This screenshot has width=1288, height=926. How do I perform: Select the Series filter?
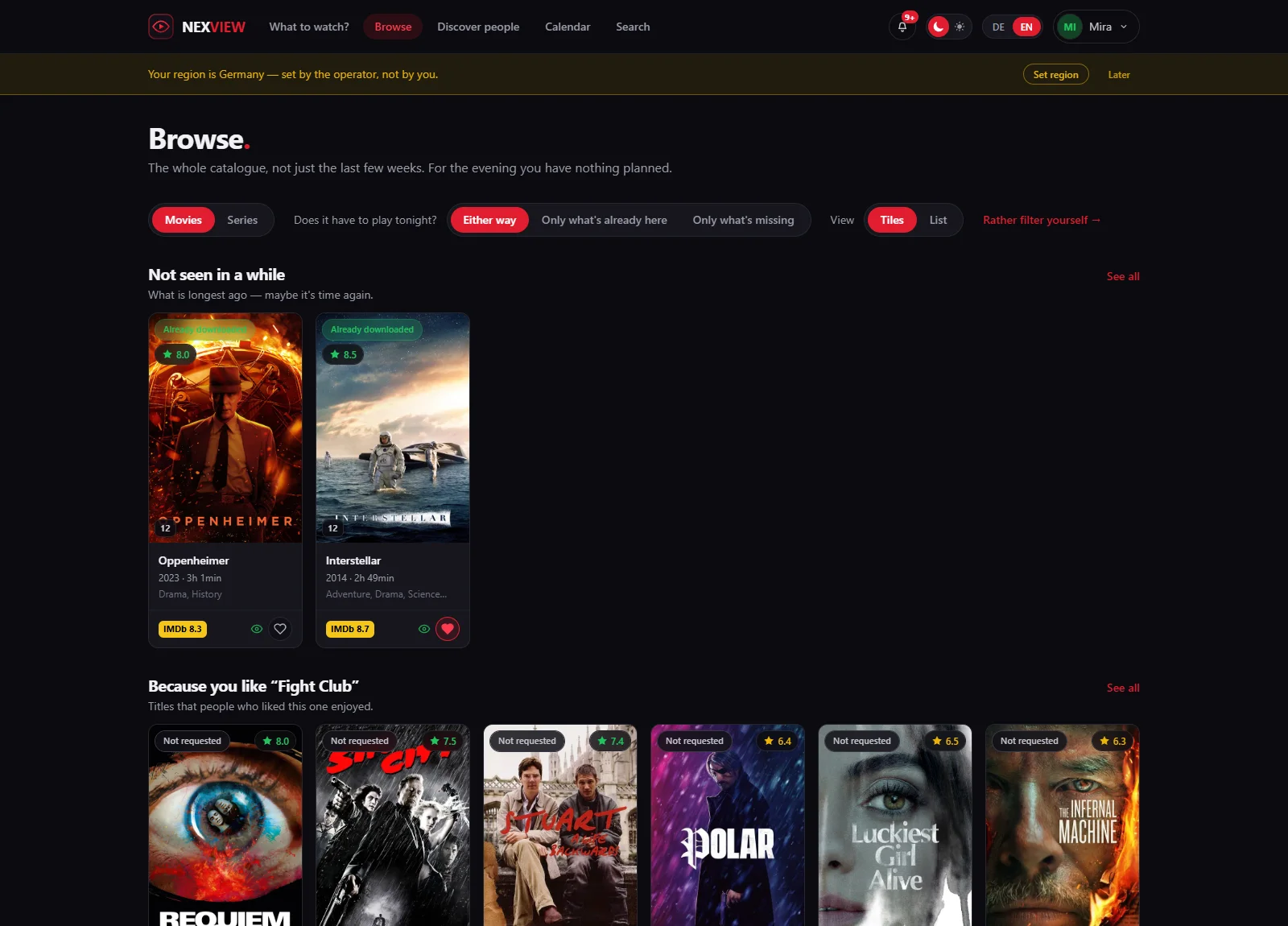(x=242, y=220)
